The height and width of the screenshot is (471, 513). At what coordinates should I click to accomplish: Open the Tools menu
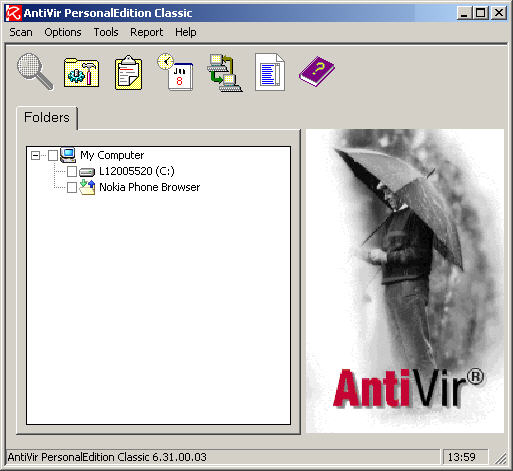(106, 32)
